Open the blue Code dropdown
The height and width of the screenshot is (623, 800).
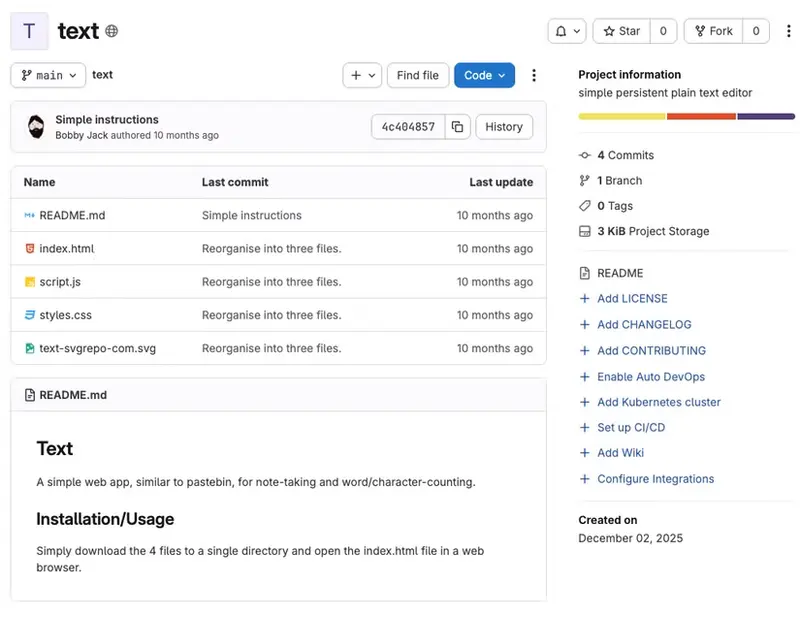[x=484, y=74]
